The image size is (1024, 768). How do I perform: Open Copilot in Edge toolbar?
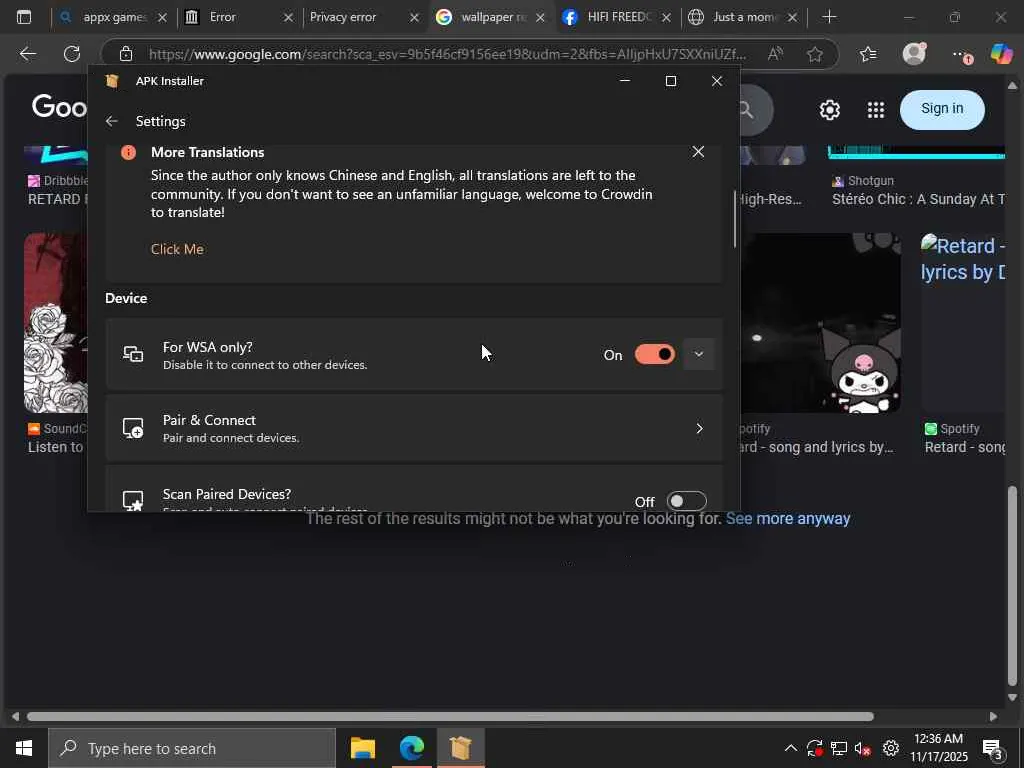[x=1001, y=54]
